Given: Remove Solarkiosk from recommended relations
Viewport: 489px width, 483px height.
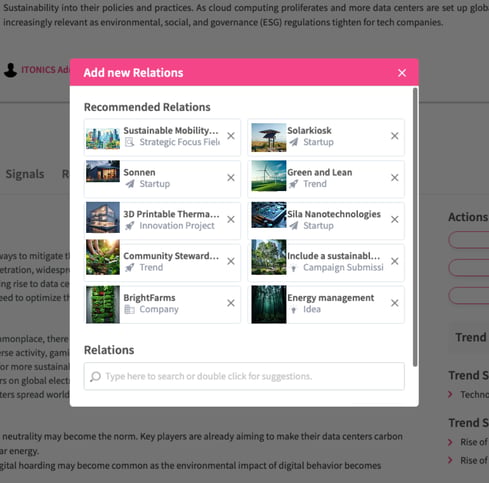Looking at the screenshot, I should click(395, 136).
